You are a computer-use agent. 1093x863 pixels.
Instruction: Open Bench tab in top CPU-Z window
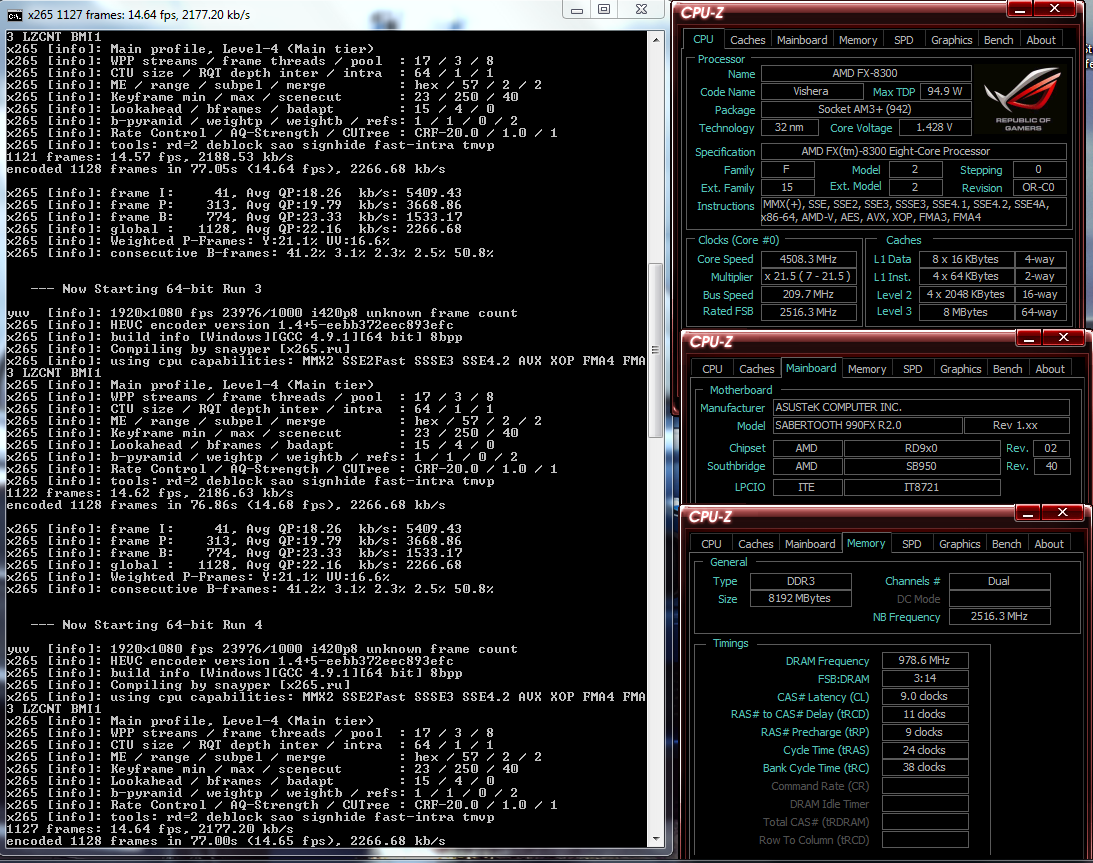999,40
